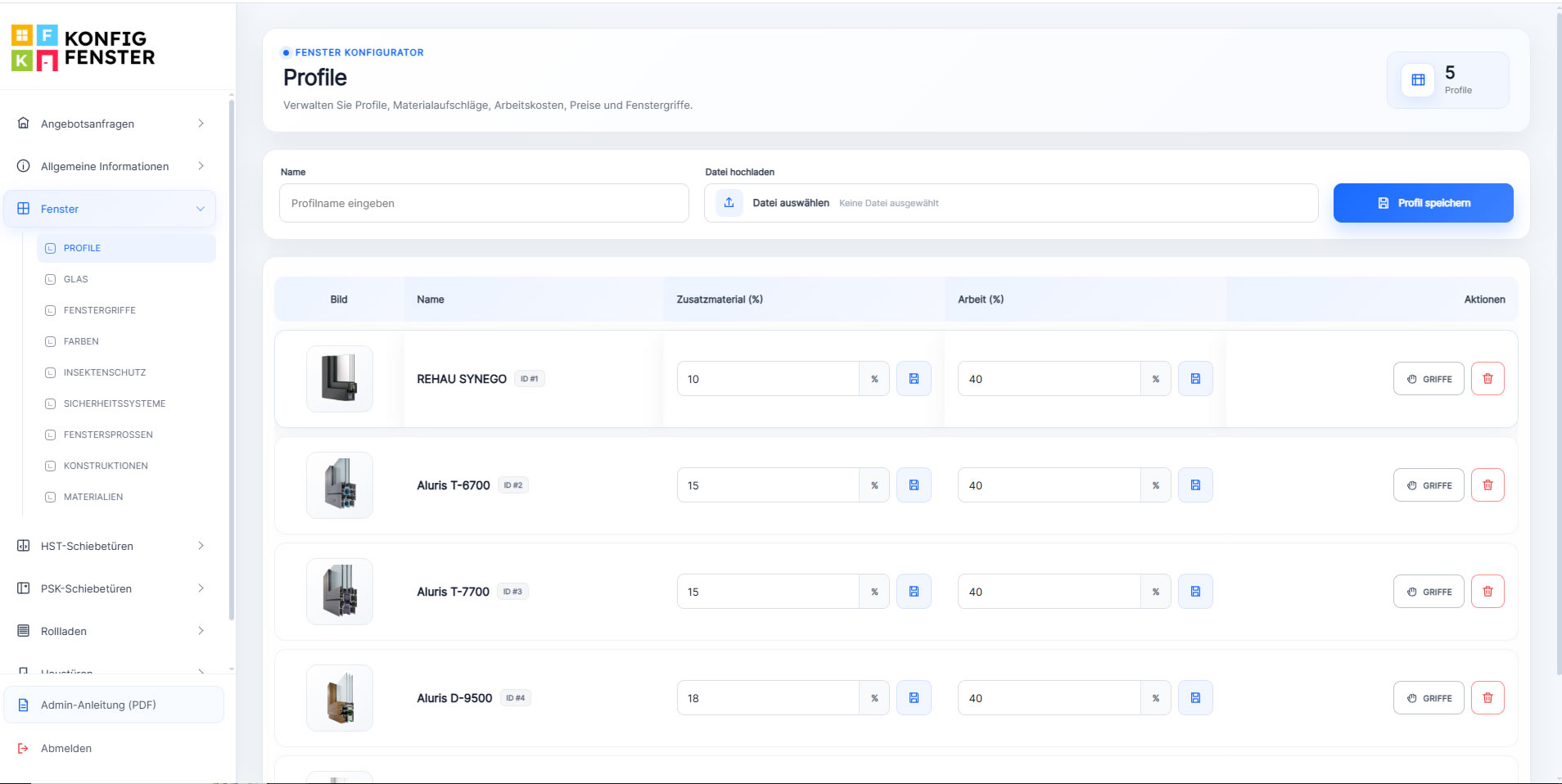
Task: Click the PSK-Schiebetüren sidebar icon
Action: pos(24,588)
